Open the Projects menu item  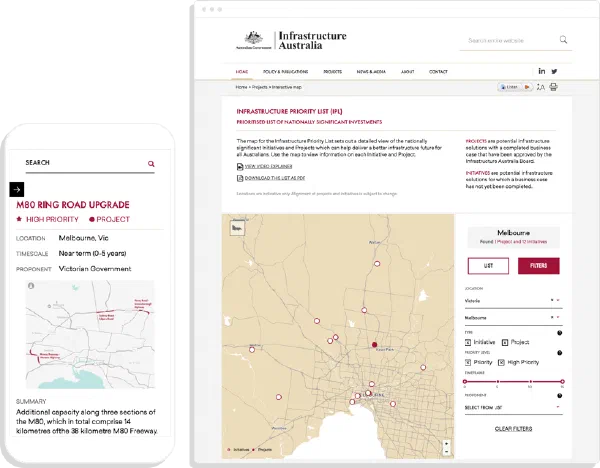click(x=333, y=72)
